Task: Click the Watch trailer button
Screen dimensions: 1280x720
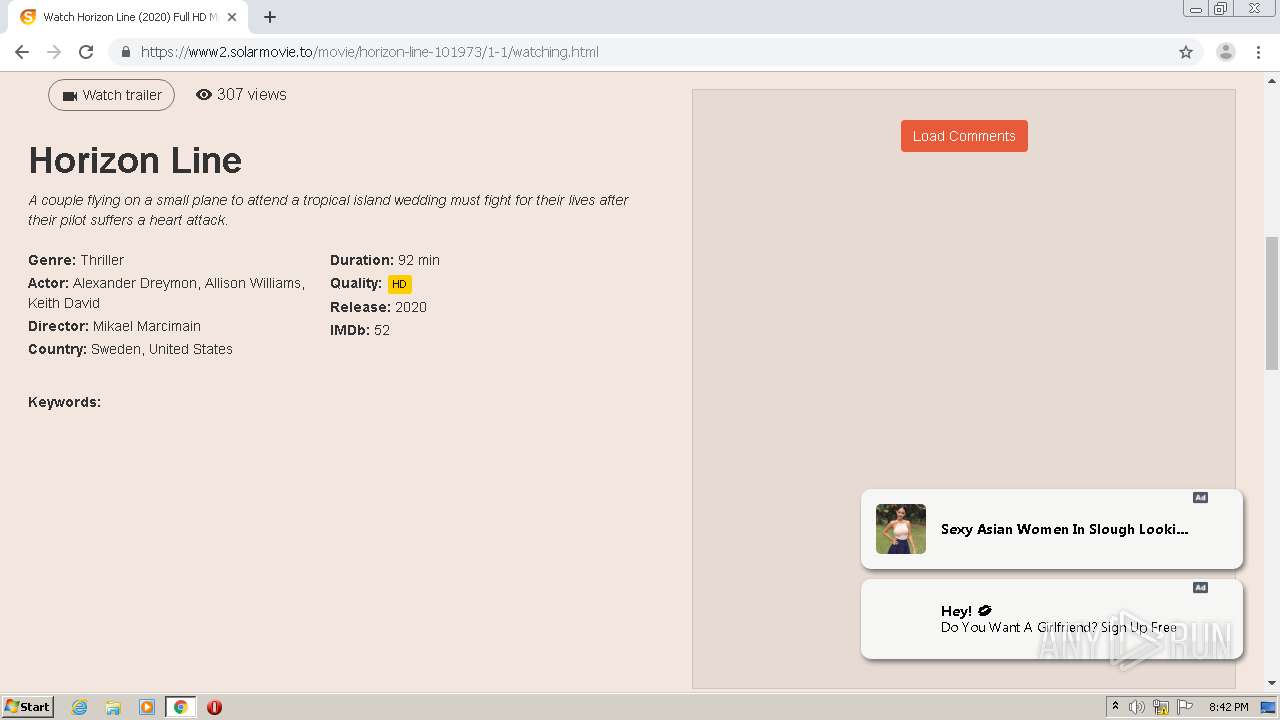Action: [111, 95]
